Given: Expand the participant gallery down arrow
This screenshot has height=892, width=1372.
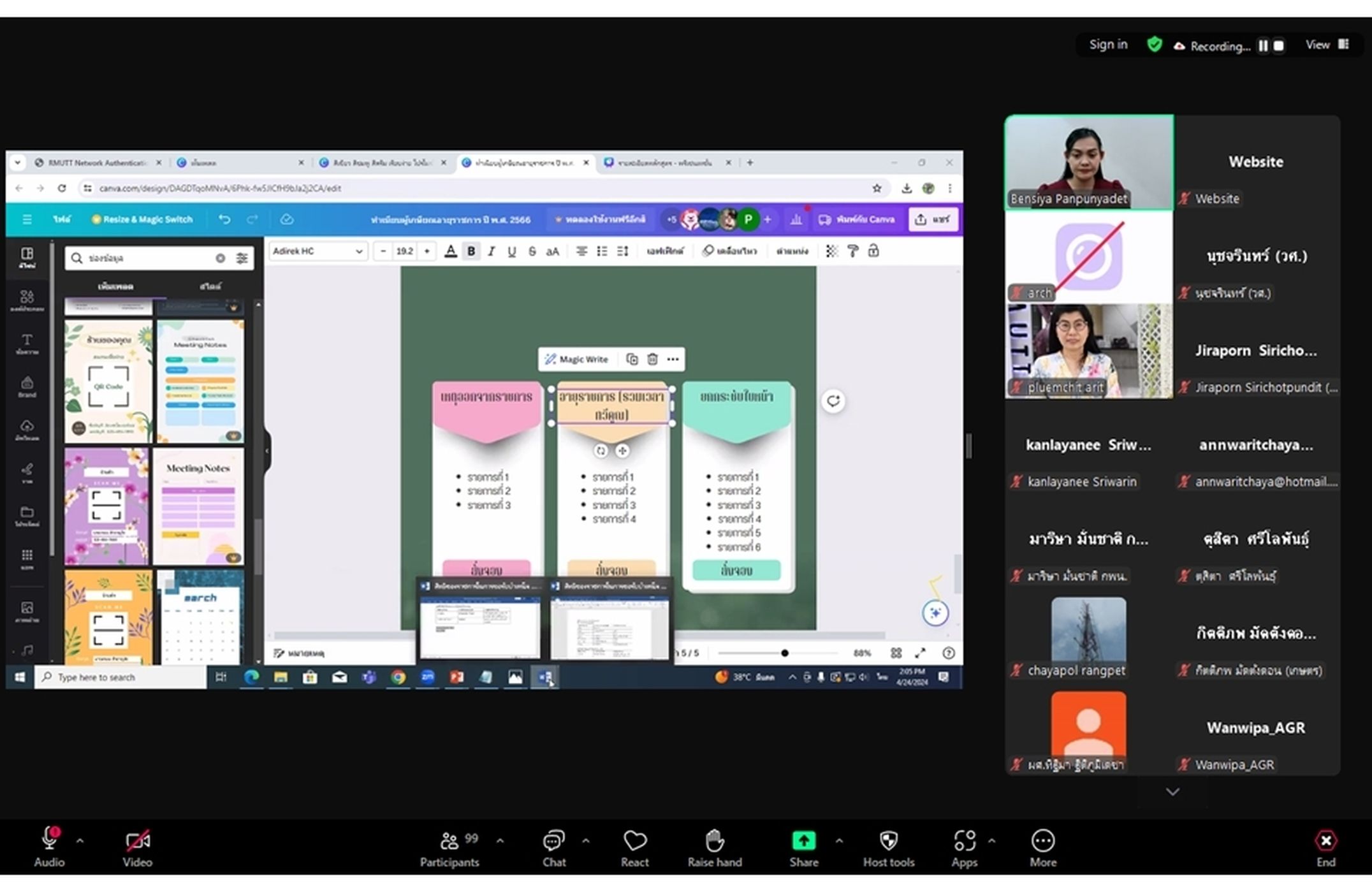Looking at the screenshot, I should tap(1172, 792).
